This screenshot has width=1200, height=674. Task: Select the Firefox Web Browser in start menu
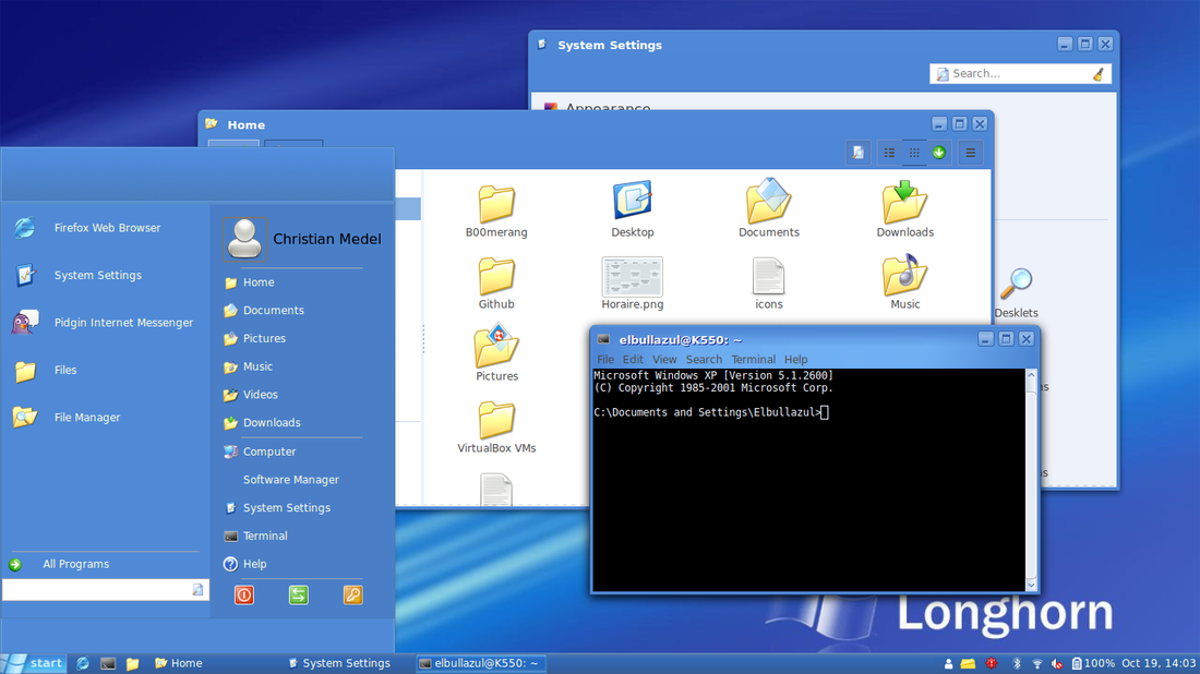pyautogui.click(x=107, y=227)
